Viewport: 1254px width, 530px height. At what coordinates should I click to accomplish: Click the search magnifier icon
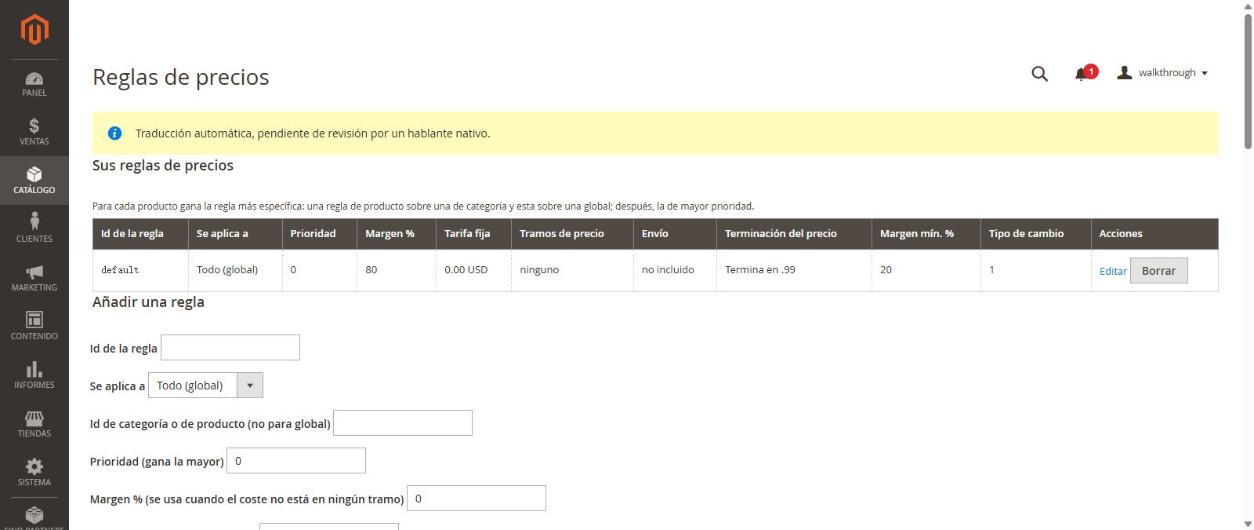click(x=1039, y=74)
